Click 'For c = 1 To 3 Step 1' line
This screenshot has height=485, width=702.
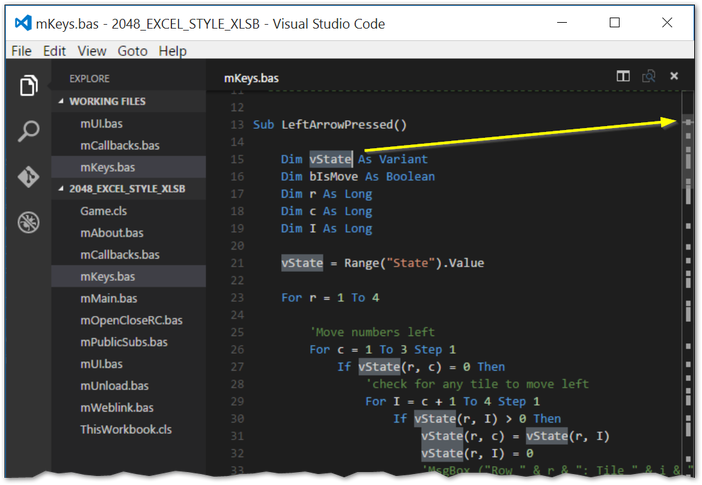point(383,350)
